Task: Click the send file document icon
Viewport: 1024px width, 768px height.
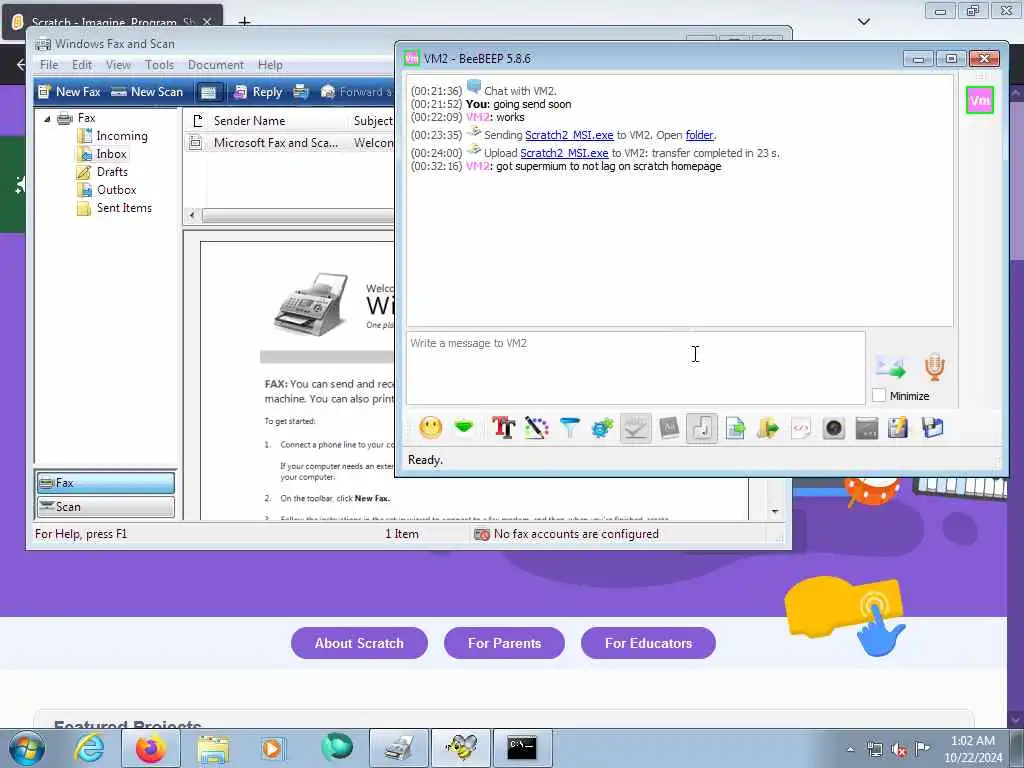Action: tap(735, 428)
